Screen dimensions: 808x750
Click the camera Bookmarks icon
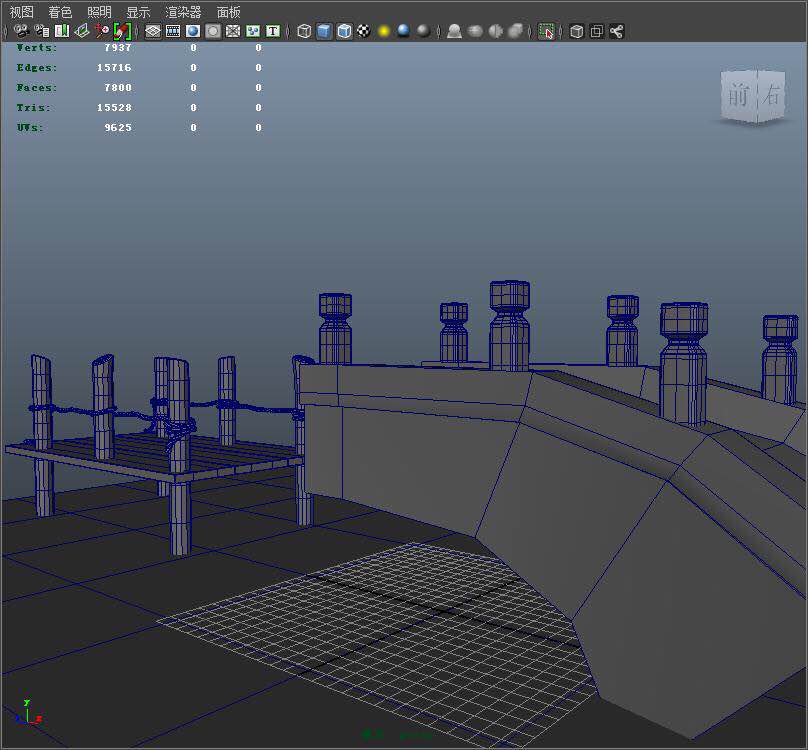[62, 31]
